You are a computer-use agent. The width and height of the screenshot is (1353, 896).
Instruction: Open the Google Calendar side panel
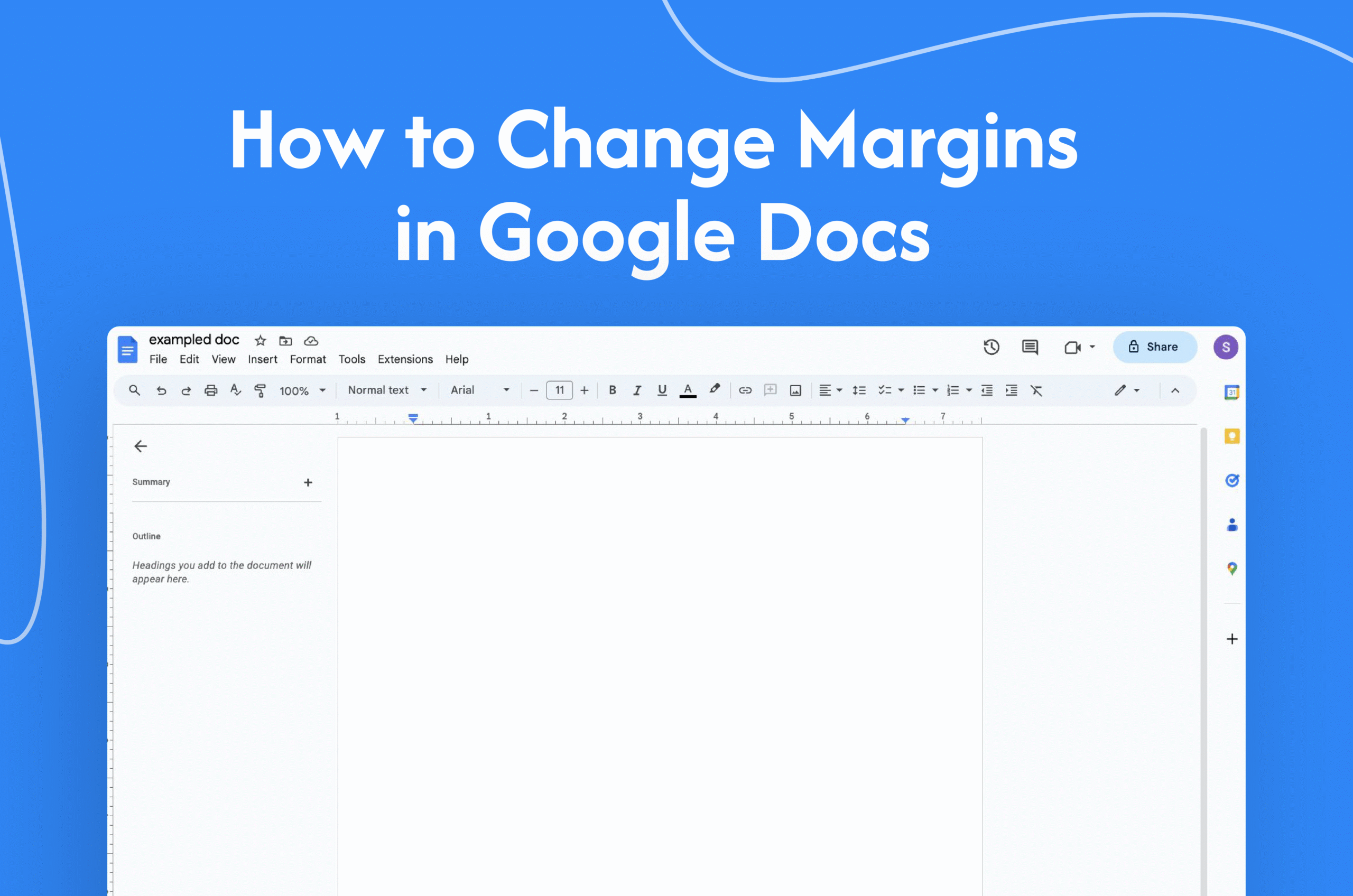point(1232,392)
